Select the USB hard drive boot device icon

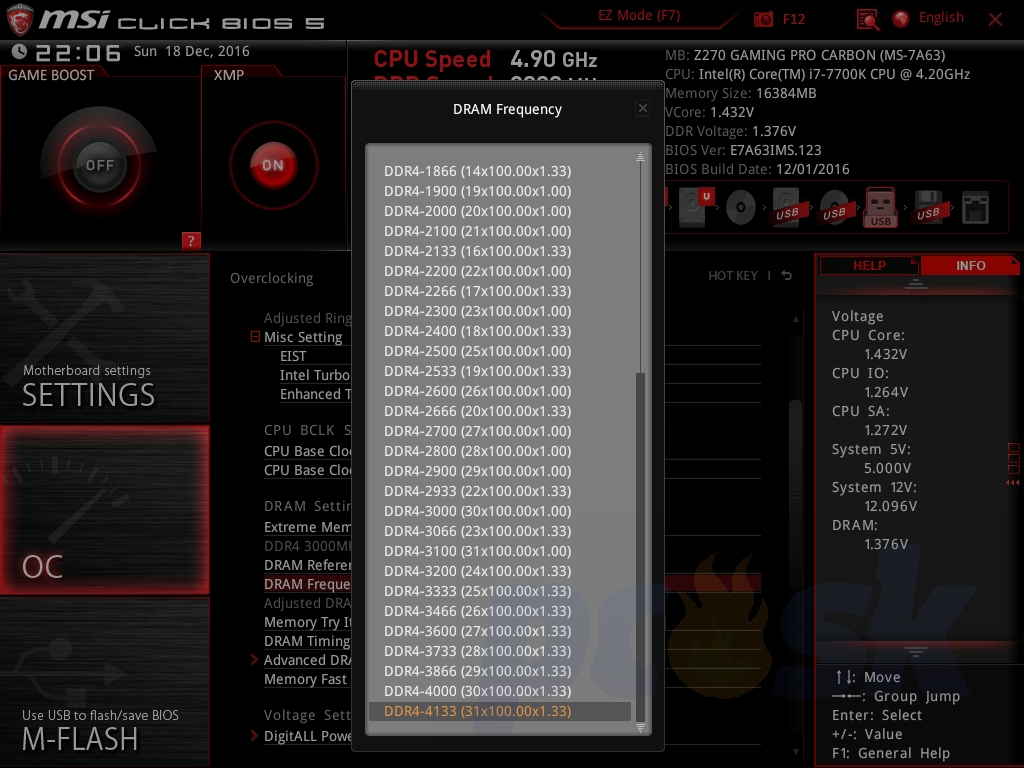787,207
